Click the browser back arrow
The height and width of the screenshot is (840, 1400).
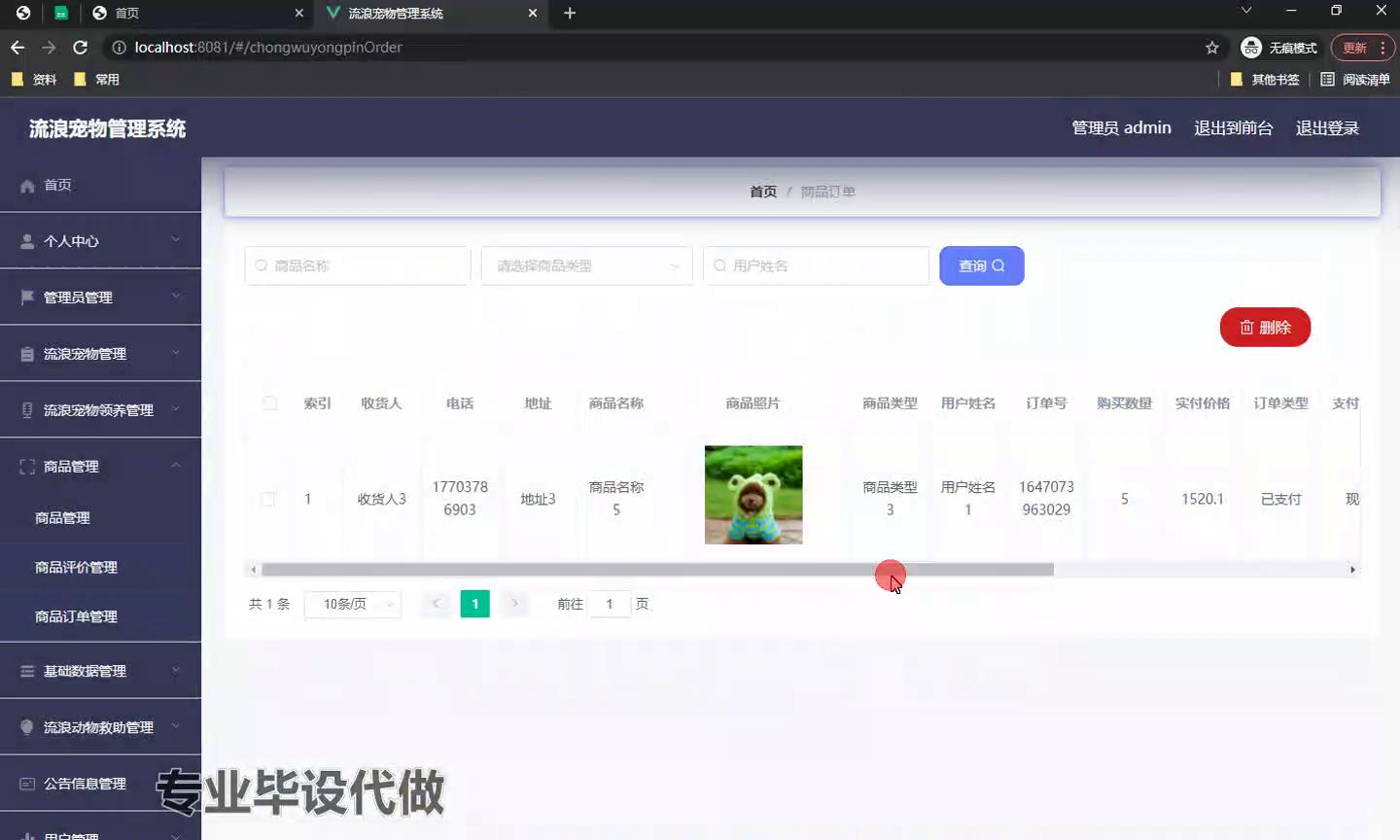17,48
